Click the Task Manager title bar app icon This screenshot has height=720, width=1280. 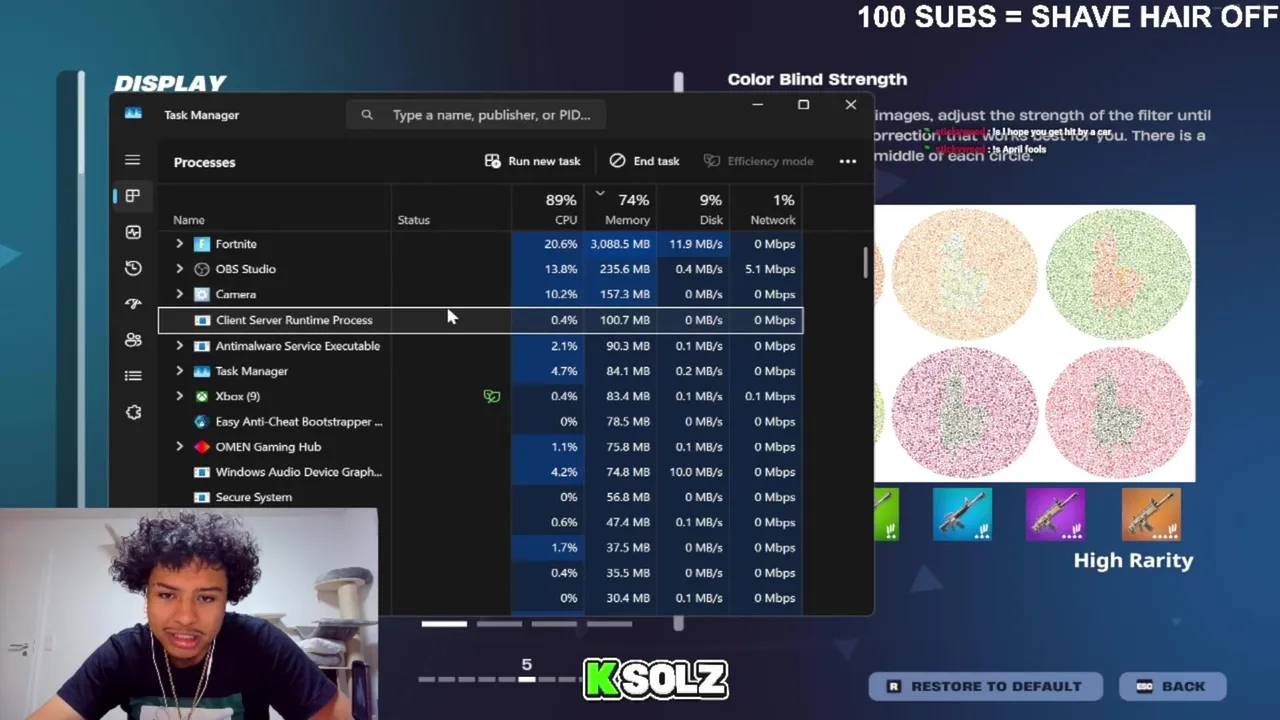point(133,114)
